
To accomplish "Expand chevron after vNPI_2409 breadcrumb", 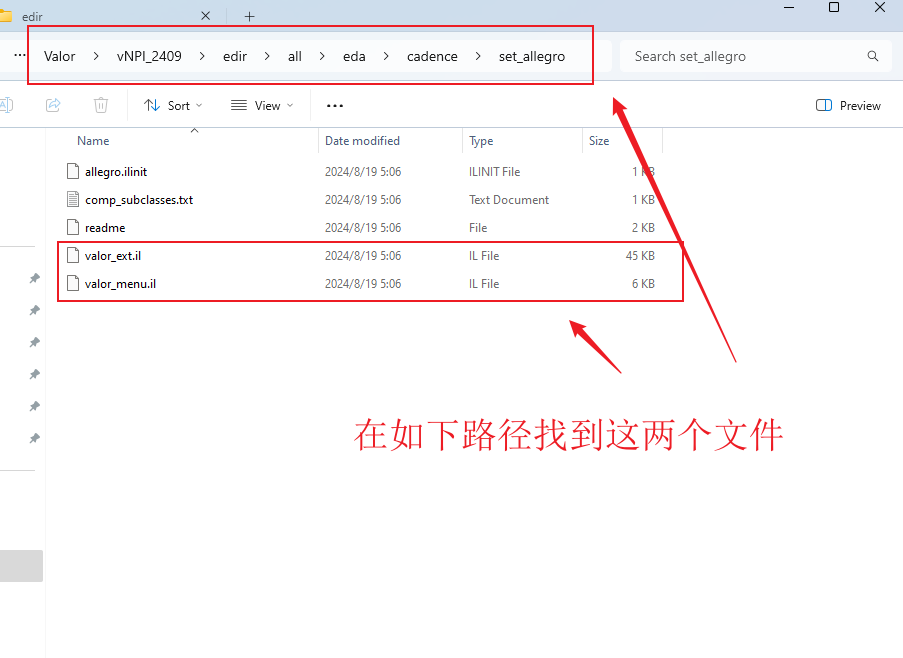I will tap(202, 56).
